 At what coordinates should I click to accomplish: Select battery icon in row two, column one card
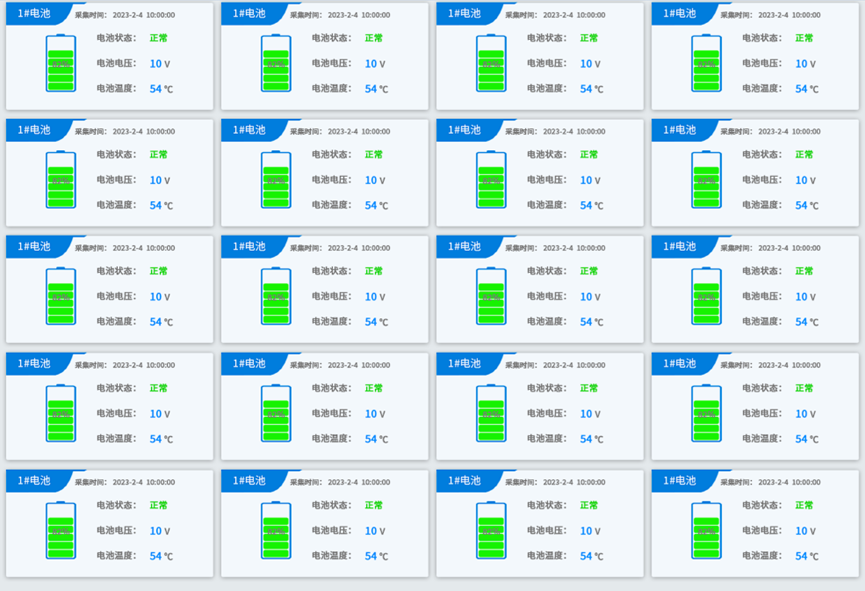point(61,179)
